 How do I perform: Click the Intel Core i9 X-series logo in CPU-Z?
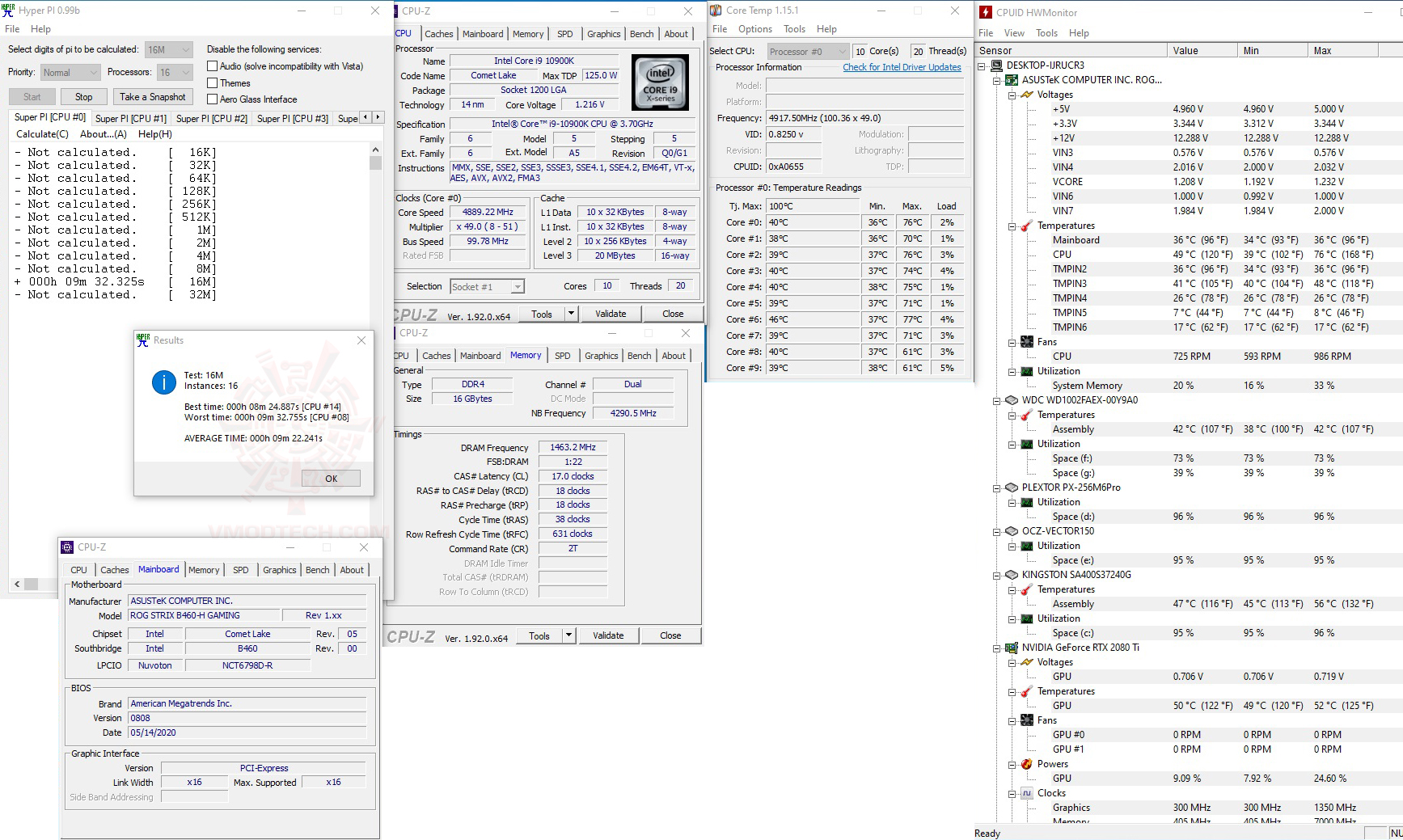click(x=660, y=82)
